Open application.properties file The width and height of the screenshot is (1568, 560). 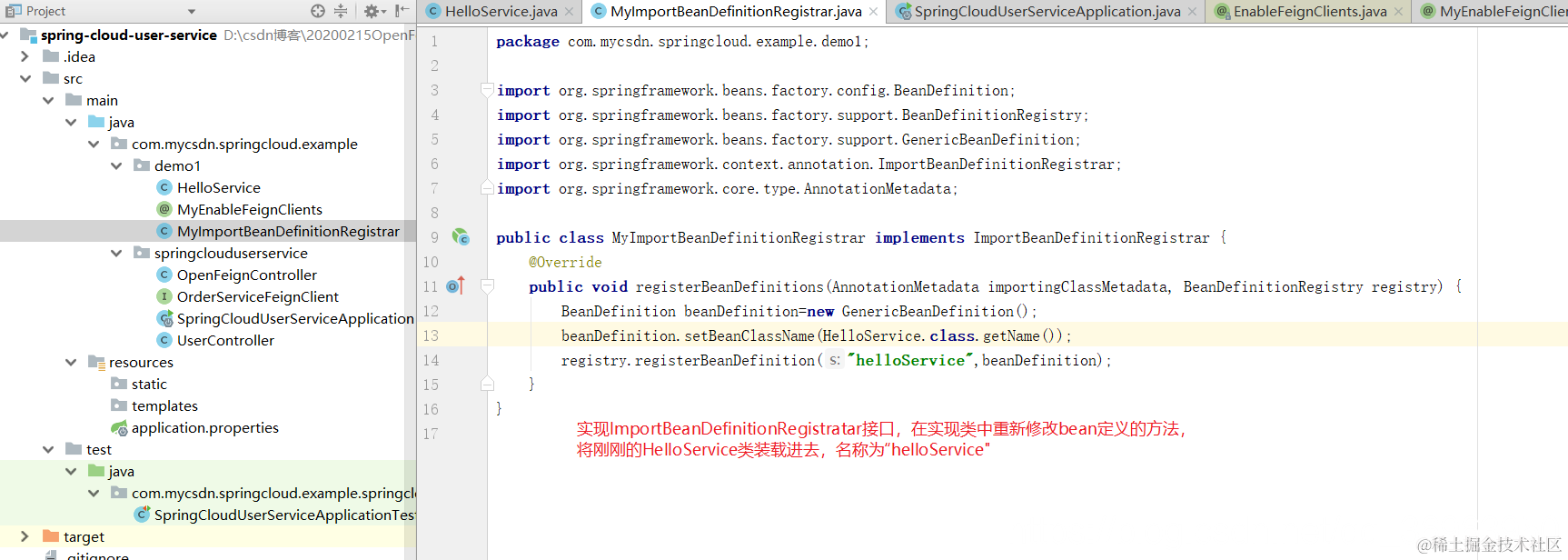pos(205,427)
